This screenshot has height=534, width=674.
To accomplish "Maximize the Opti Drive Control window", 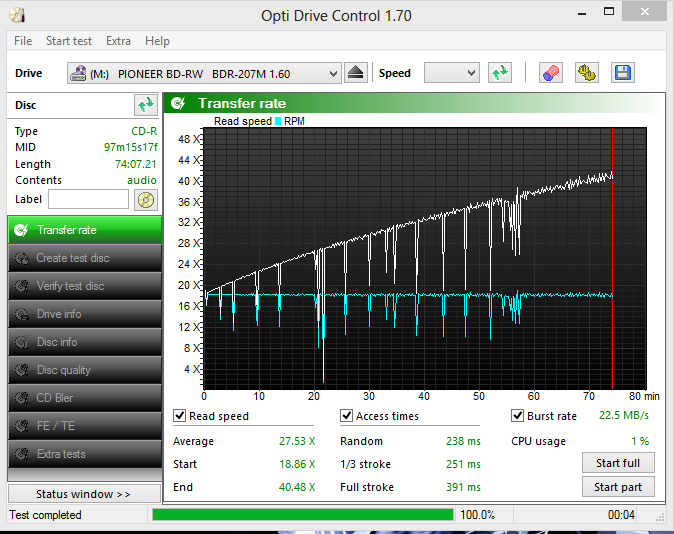I will [x=609, y=12].
